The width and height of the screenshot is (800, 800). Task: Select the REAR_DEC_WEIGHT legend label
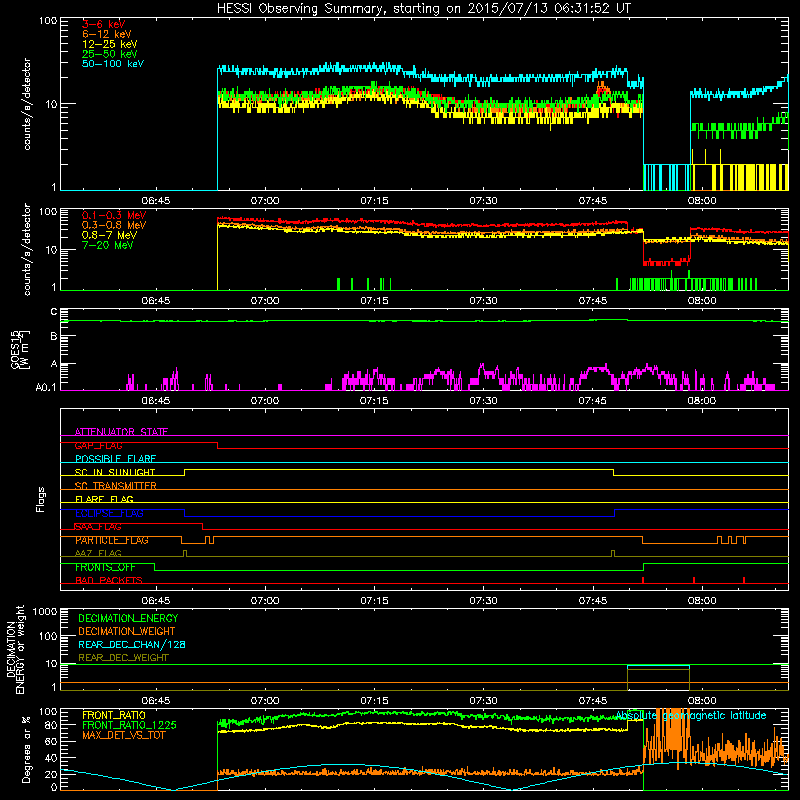123,658
